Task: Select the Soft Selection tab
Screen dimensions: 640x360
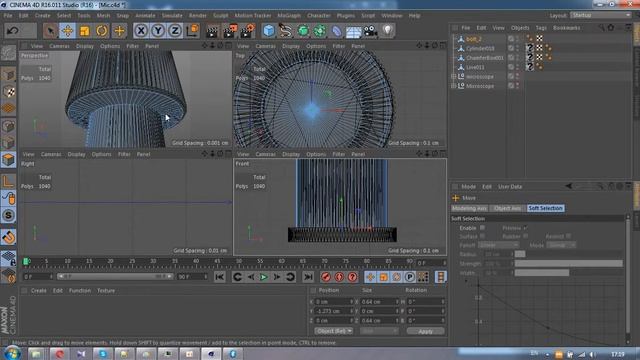Action: (x=545, y=208)
